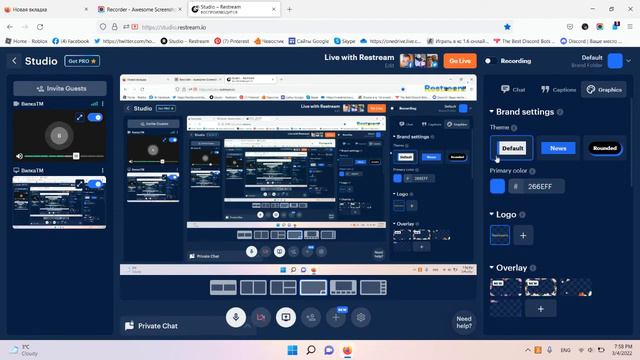Show info about Primary color
This screenshot has width=640, height=360.
532,171
